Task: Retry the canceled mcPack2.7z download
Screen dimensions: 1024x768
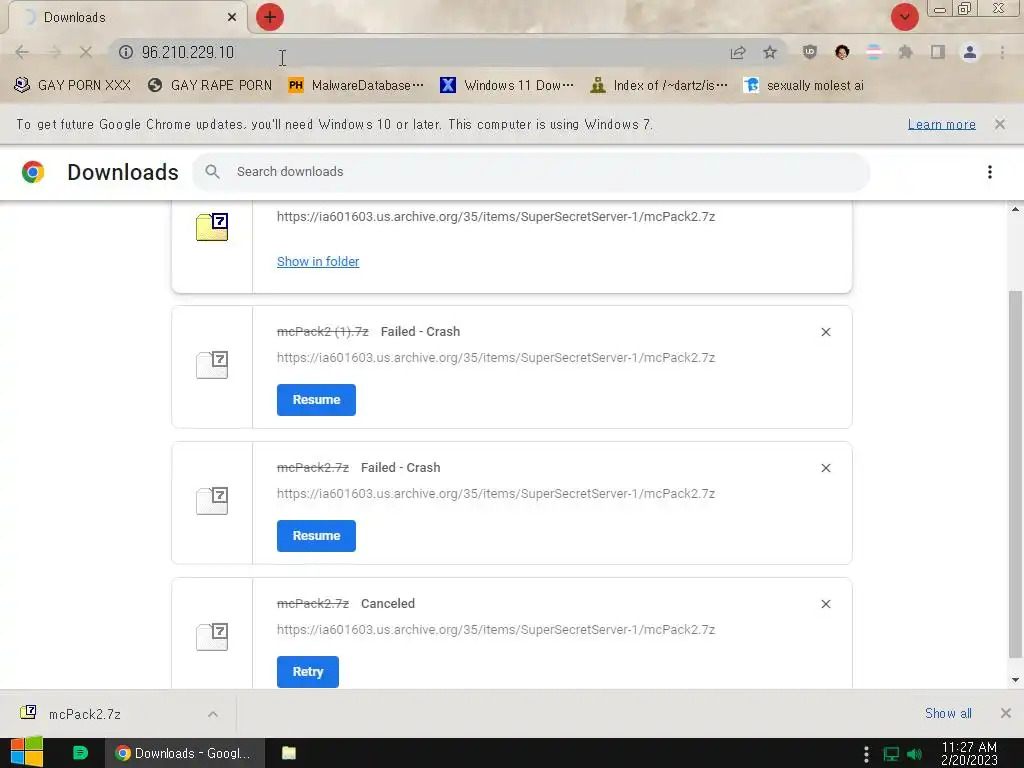Action: 308,671
